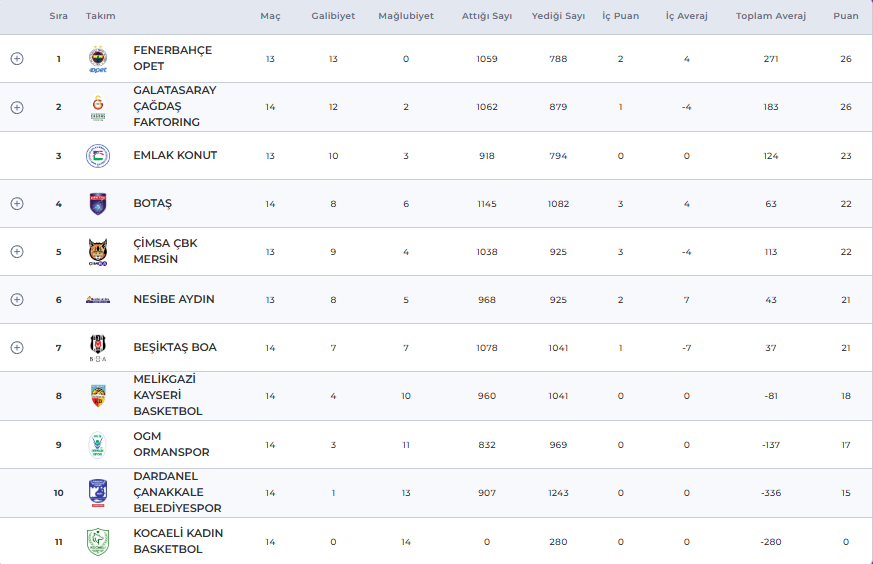The image size is (873, 564).
Task: Click the Emlak Konut team logo
Action: (97, 156)
